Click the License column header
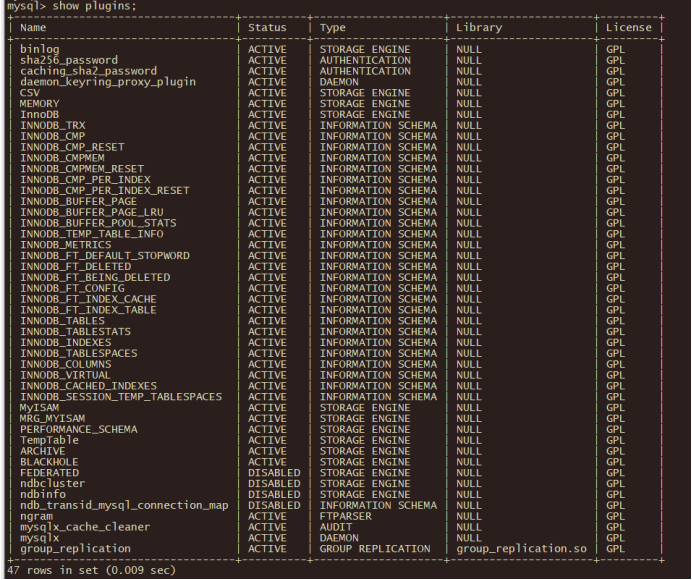Image resolution: width=692 pixels, height=580 pixels. (628, 28)
